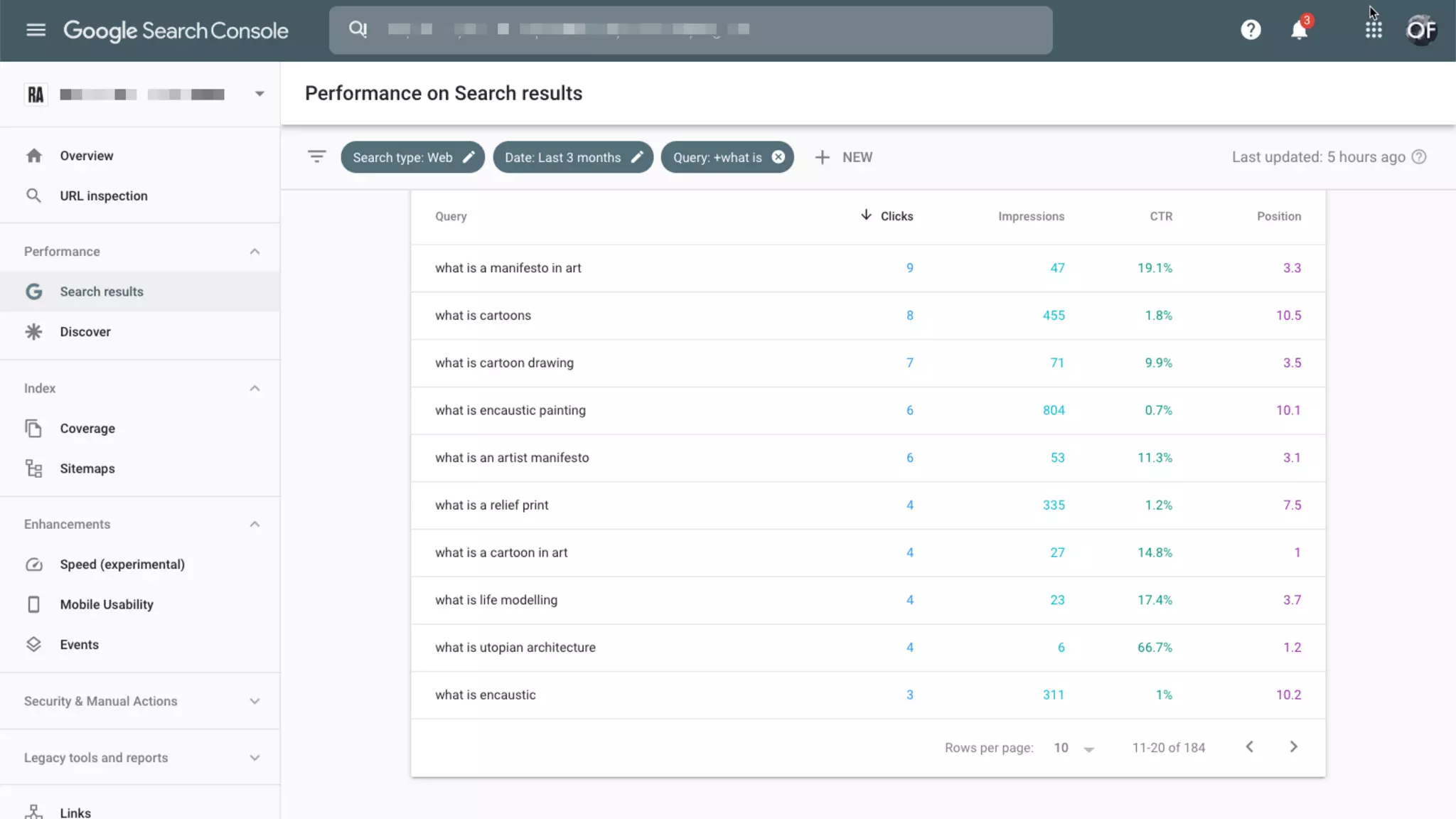Go to previous page of results

coord(1249,746)
